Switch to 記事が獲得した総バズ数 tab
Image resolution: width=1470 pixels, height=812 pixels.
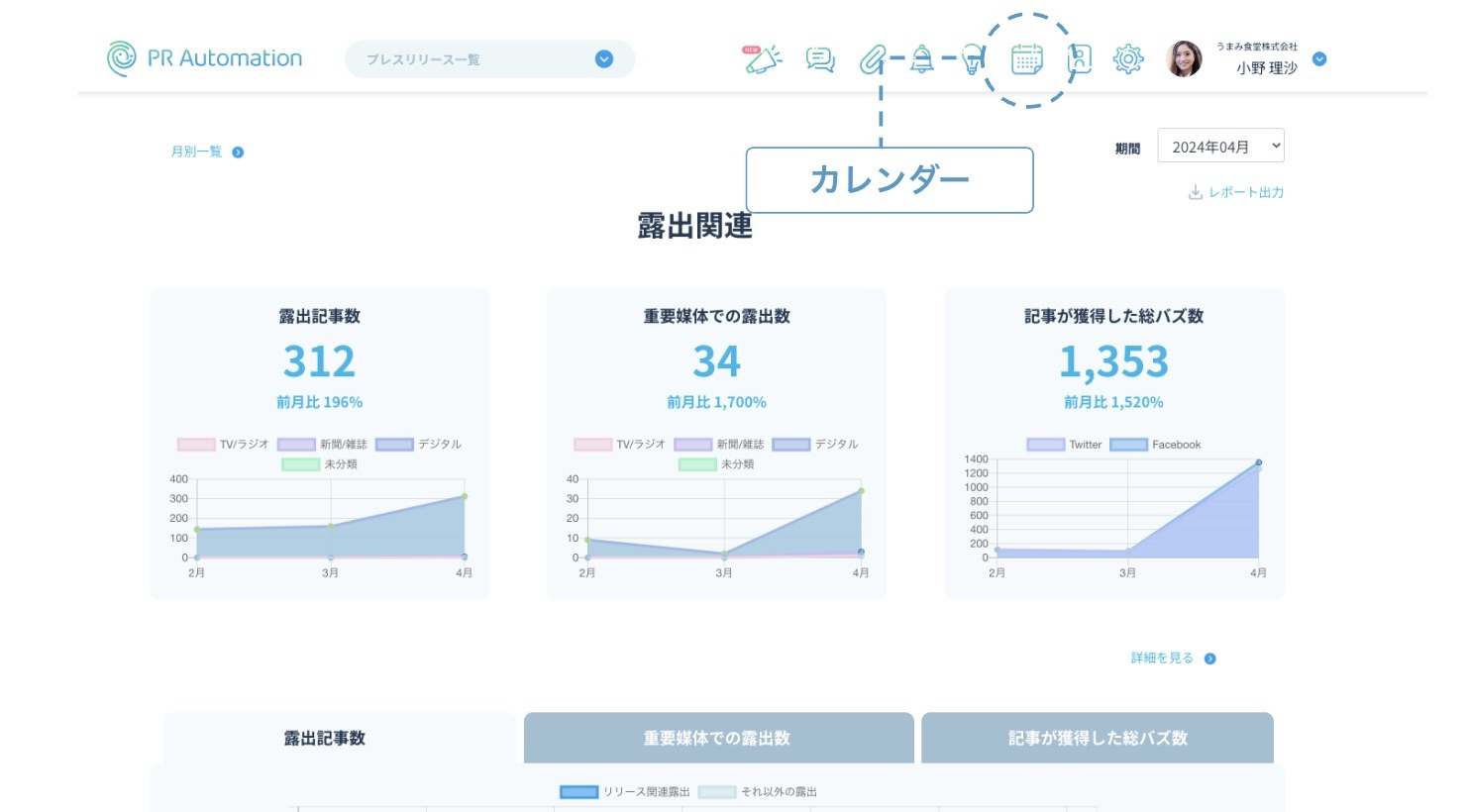tap(1098, 738)
